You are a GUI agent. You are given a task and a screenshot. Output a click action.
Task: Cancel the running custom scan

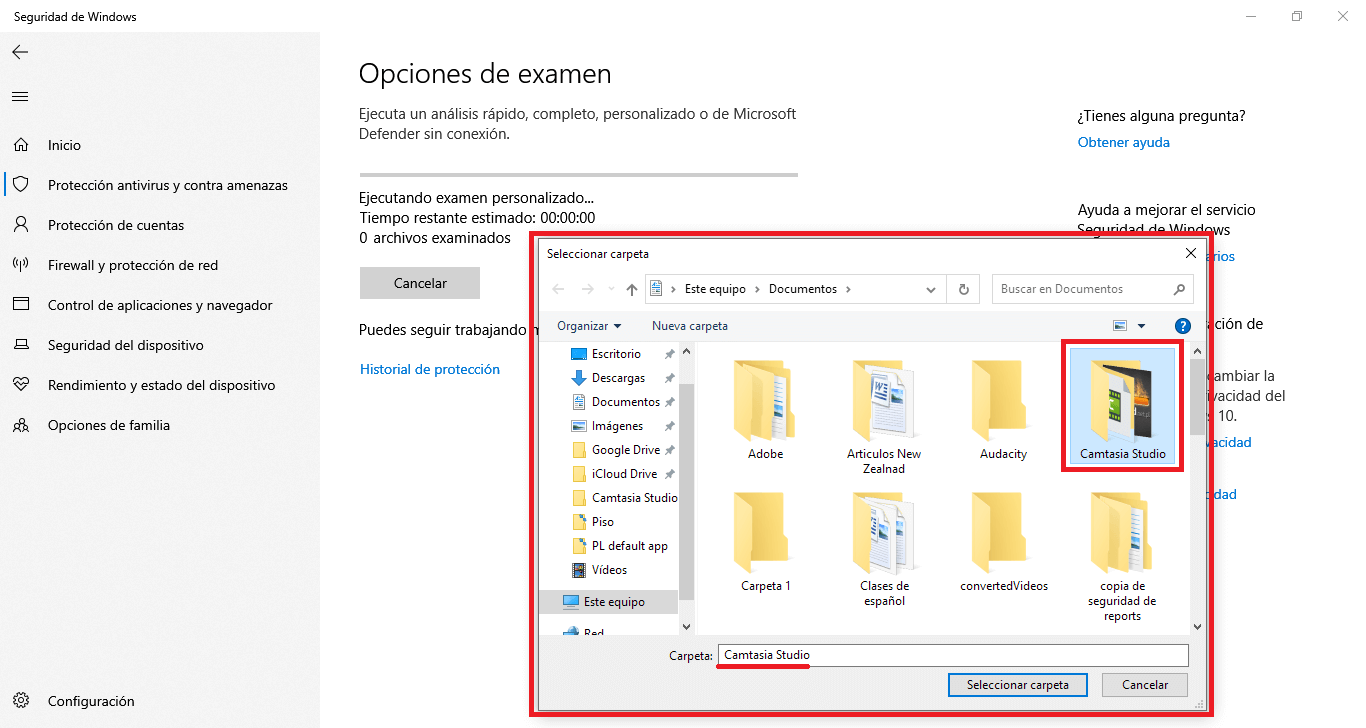click(420, 283)
